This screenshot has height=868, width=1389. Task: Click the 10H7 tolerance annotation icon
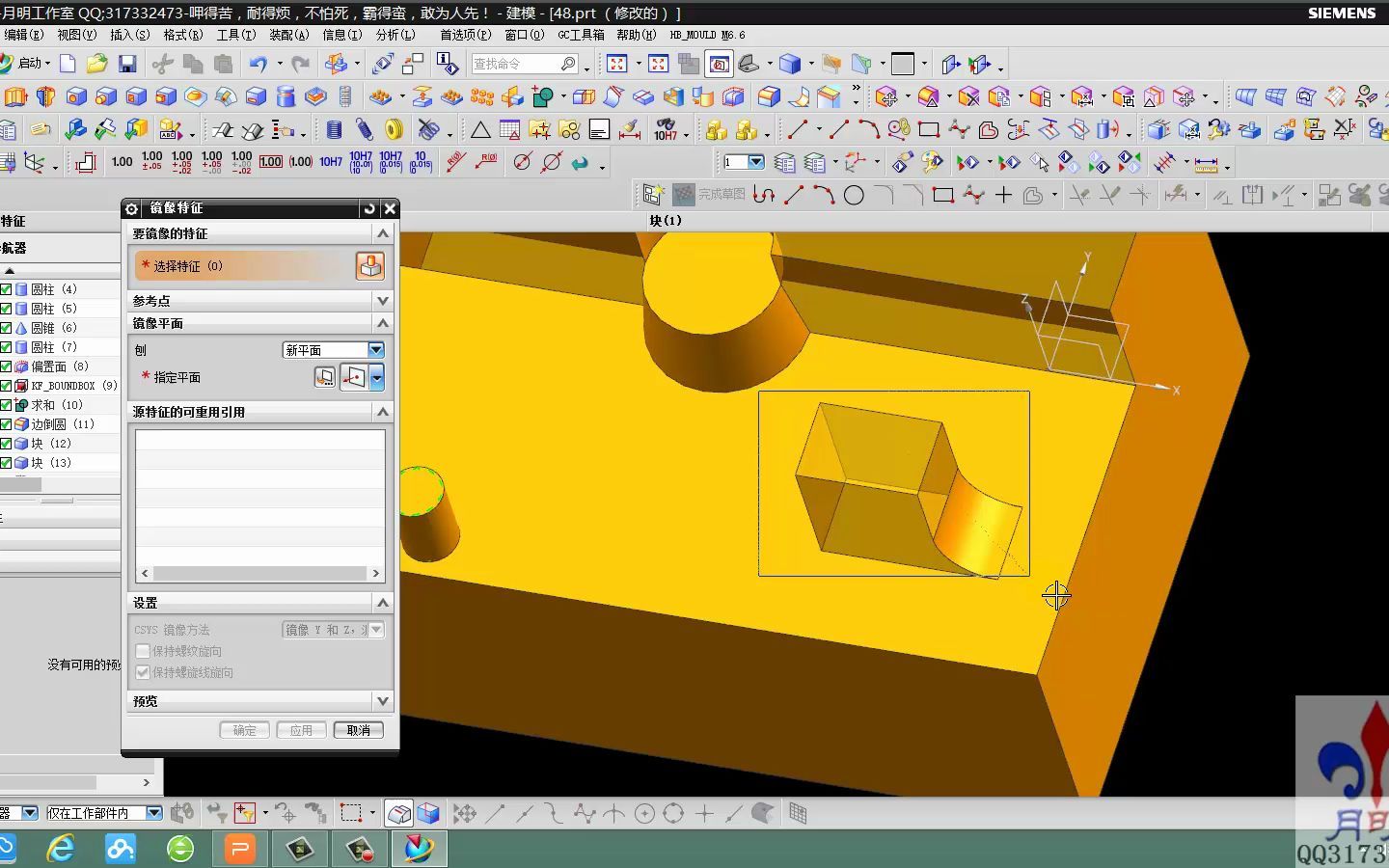[x=331, y=162]
